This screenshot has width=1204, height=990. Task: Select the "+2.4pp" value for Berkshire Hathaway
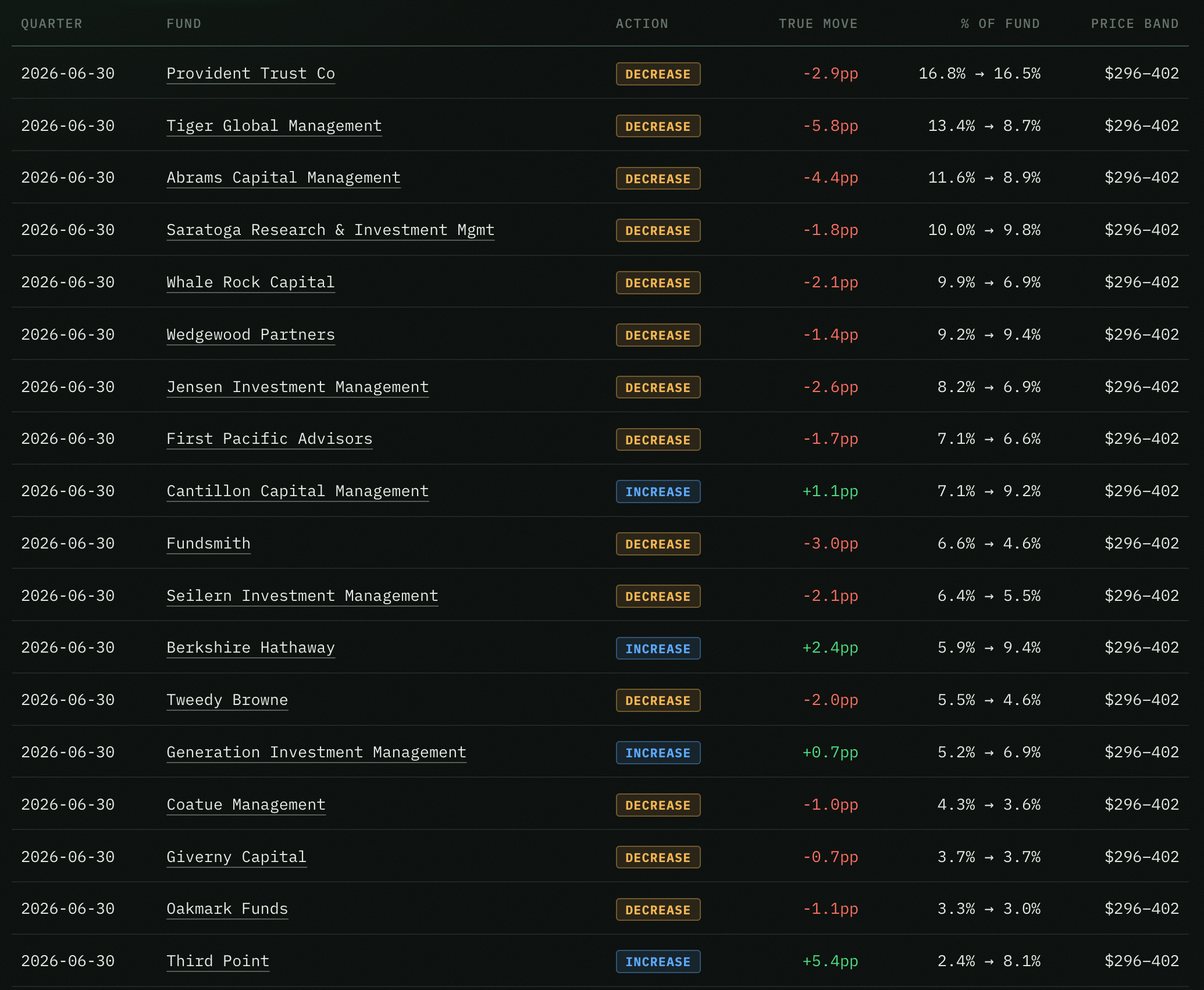pos(831,648)
